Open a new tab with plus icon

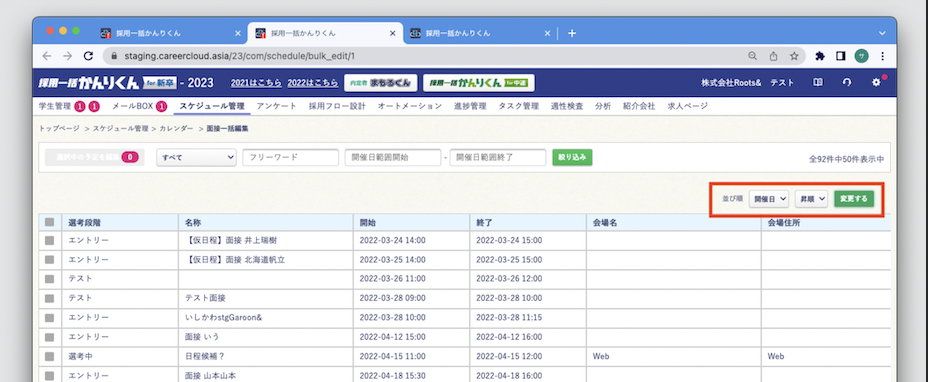point(572,33)
